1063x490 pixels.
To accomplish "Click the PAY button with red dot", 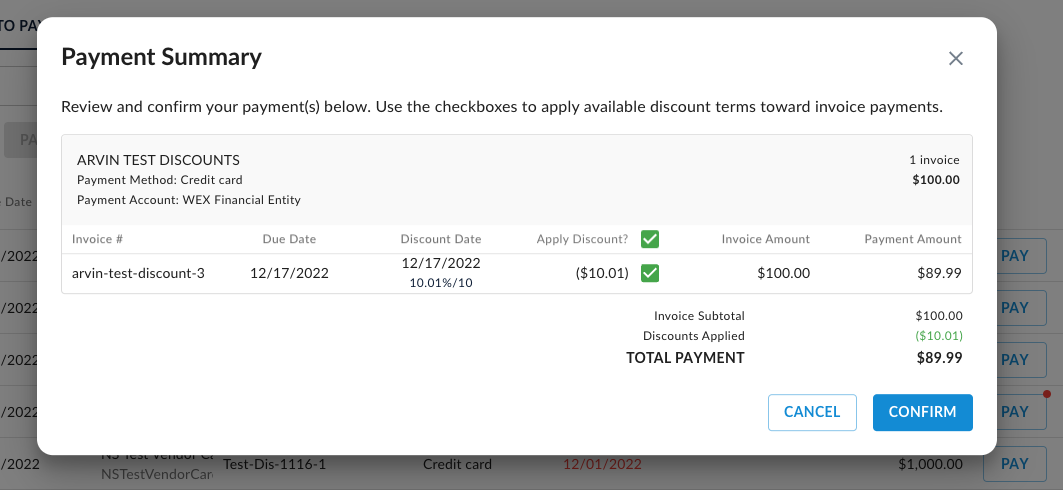I will coord(1014,412).
